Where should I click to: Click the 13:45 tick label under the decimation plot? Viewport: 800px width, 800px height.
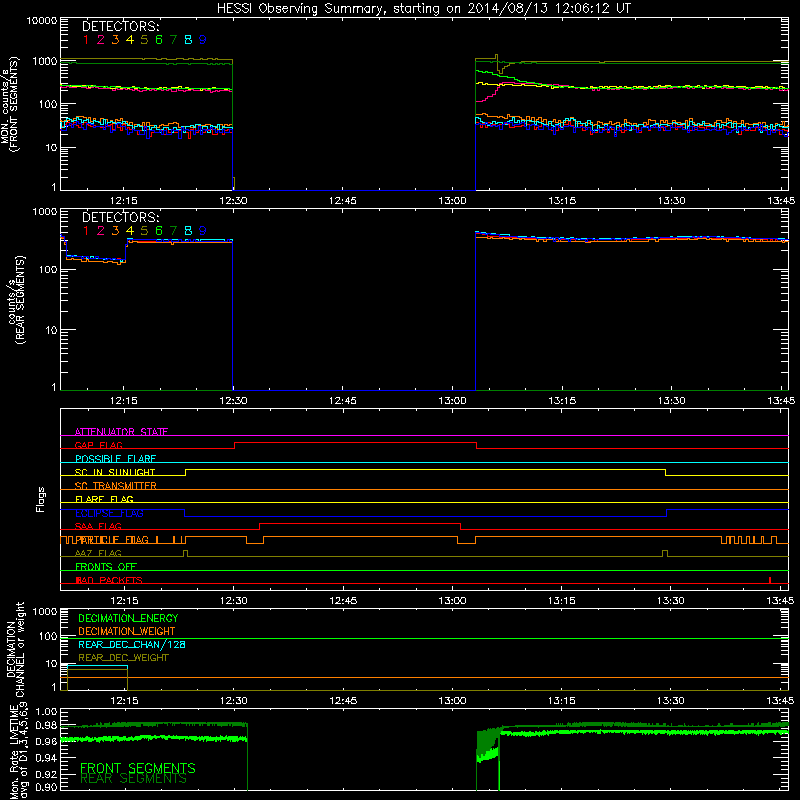781,701
